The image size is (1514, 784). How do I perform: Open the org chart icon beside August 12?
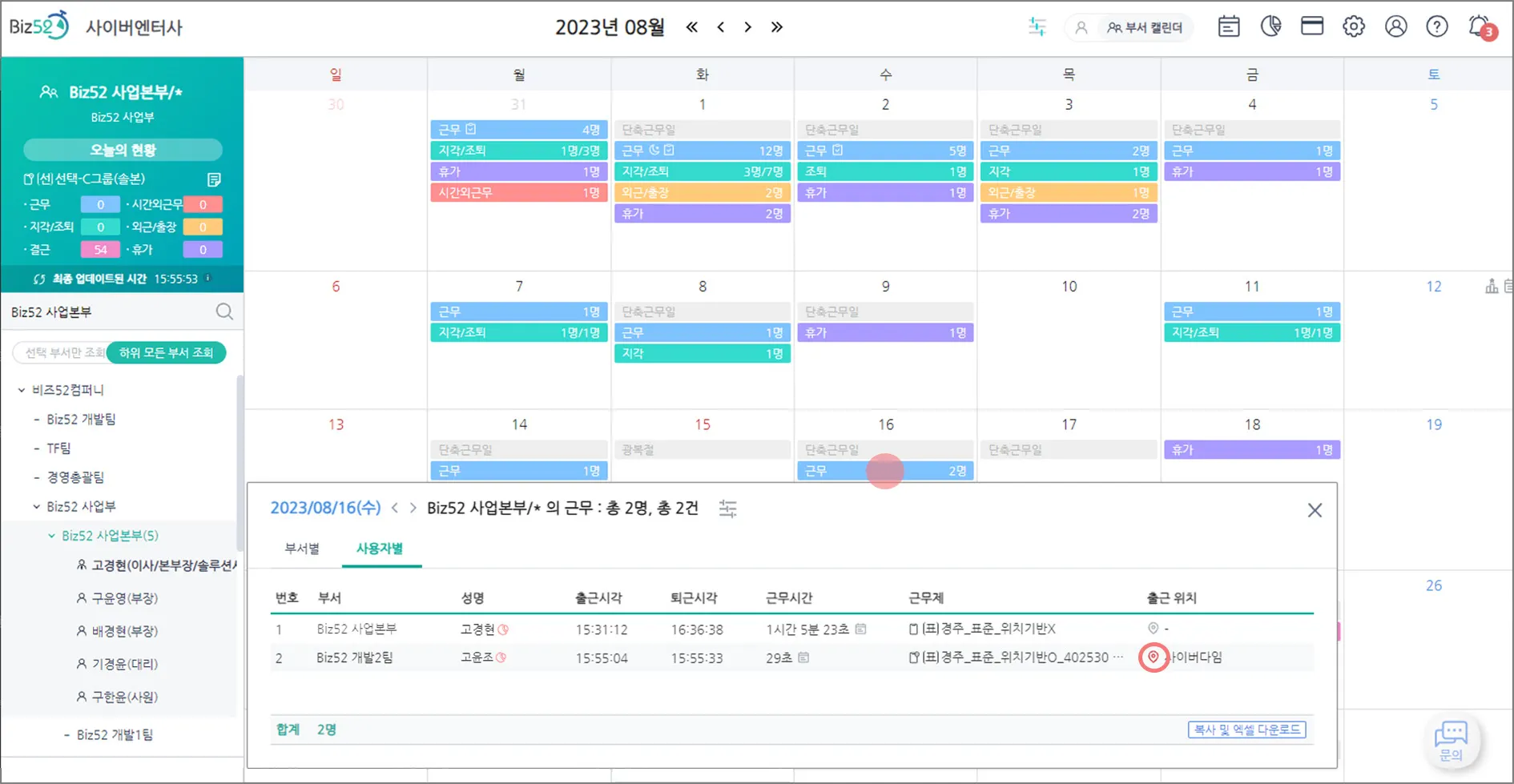point(1492,287)
